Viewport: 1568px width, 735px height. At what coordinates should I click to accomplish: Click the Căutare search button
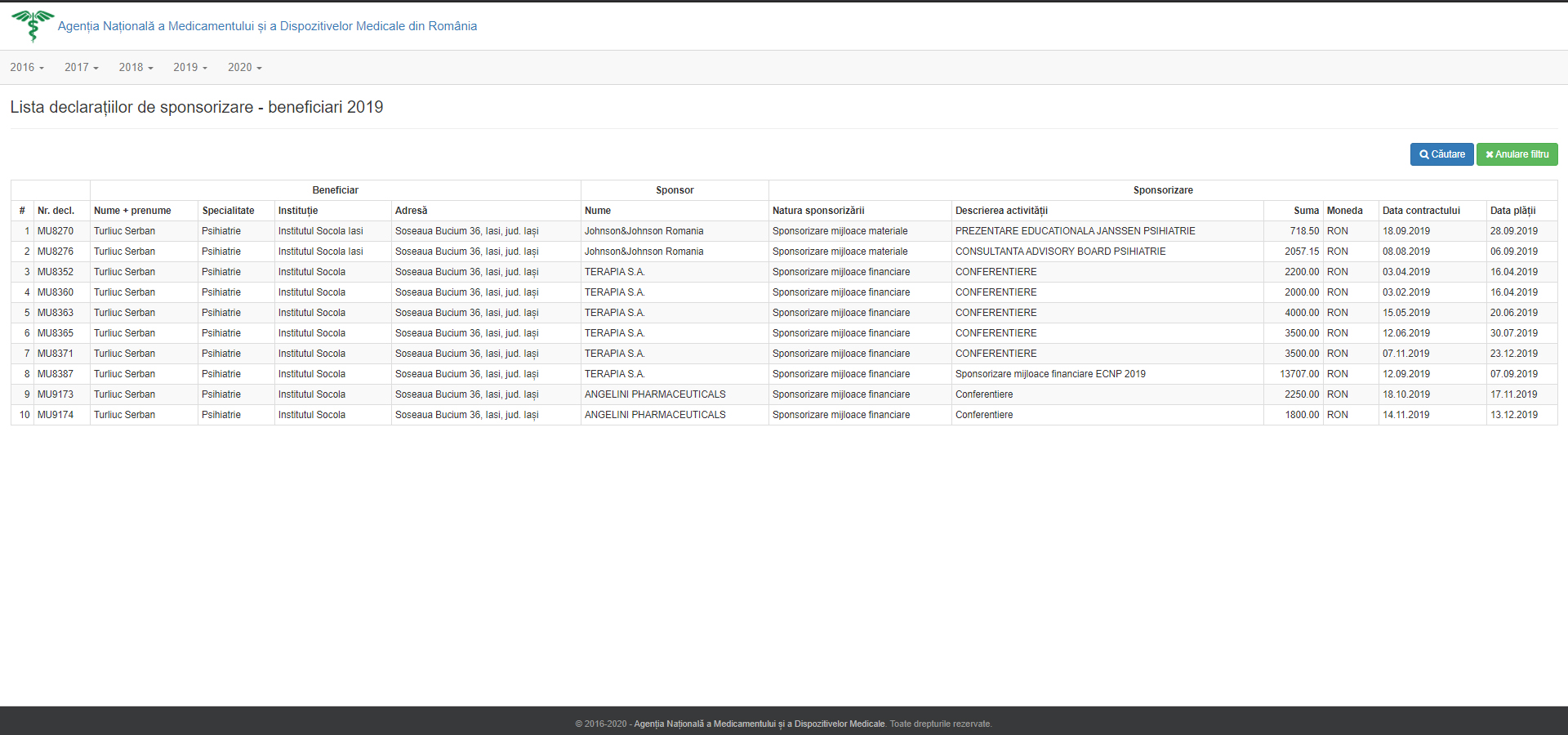click(1441, 154)
